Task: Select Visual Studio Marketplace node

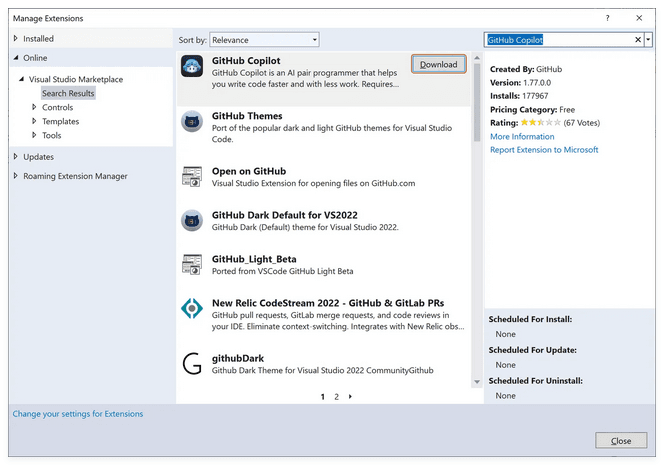Action: pyautogui.click(x=76, y=79)
